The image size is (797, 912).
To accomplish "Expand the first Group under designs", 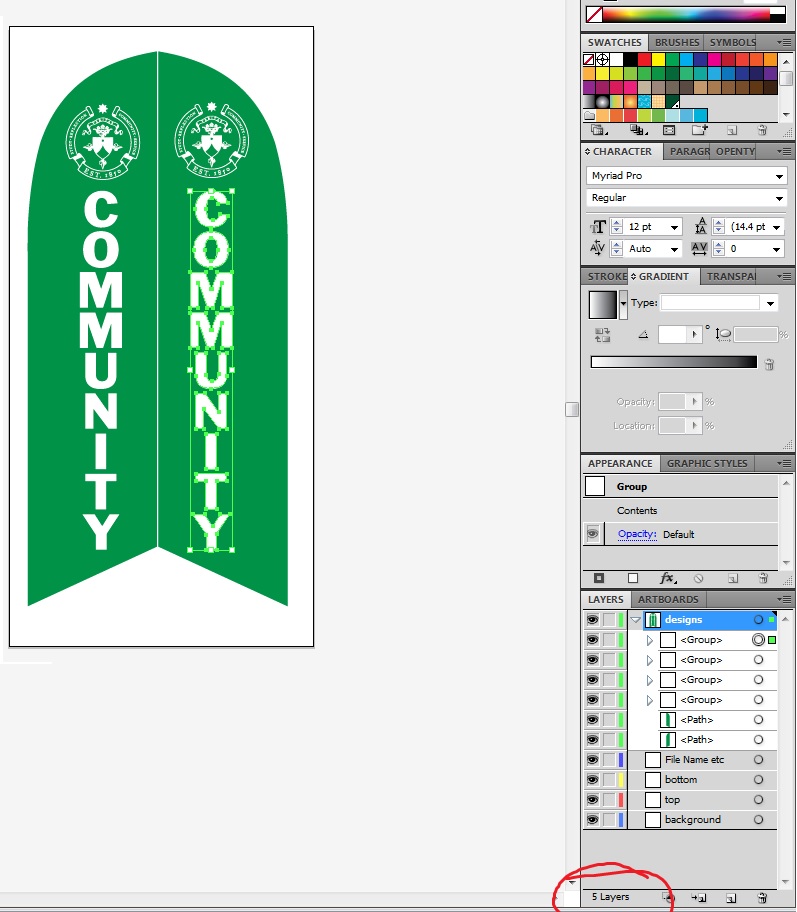I will coord(650,640).
